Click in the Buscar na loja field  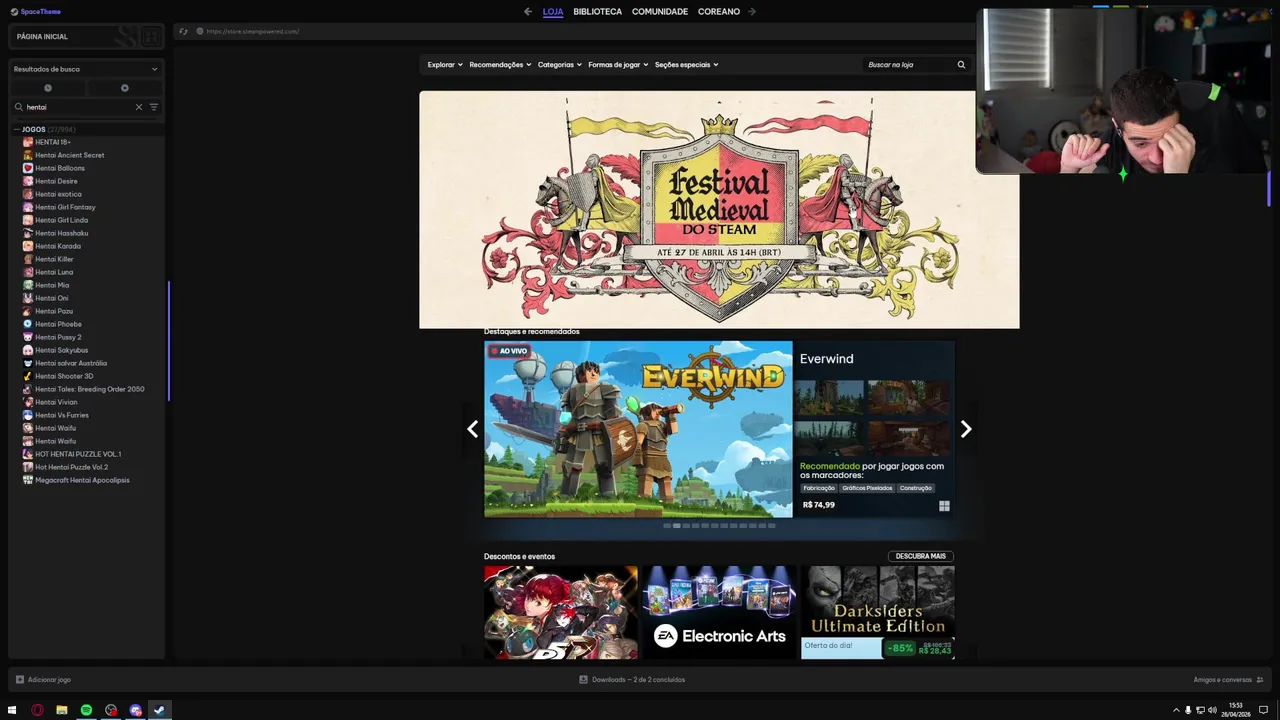(x=908, y=65)
